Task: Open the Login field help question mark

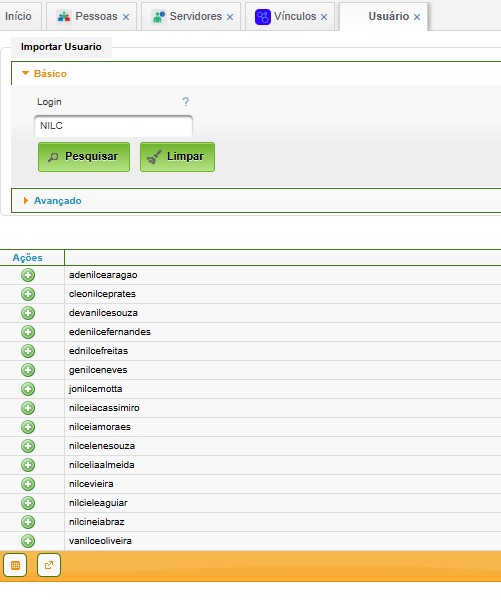Action: point(186,102)
